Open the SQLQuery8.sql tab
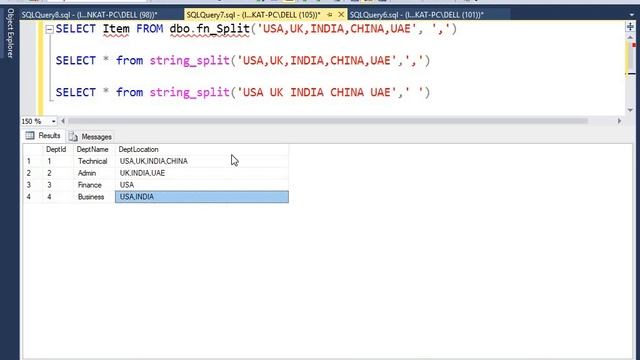Image resolution: width=640 pixels, height=360 pixels. pos(89,15)
